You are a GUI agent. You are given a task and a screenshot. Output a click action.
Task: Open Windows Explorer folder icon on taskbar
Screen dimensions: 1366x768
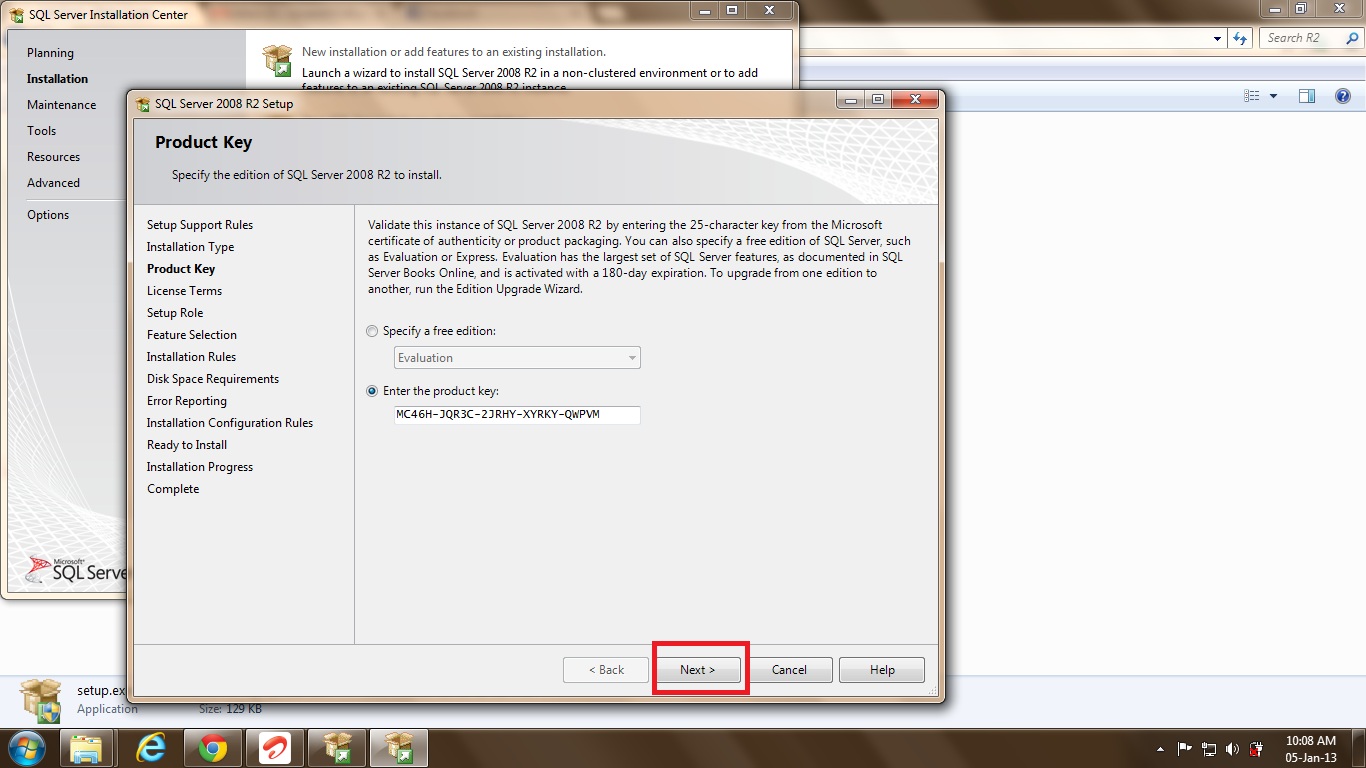pyautogui.click(x=87, y=748)
